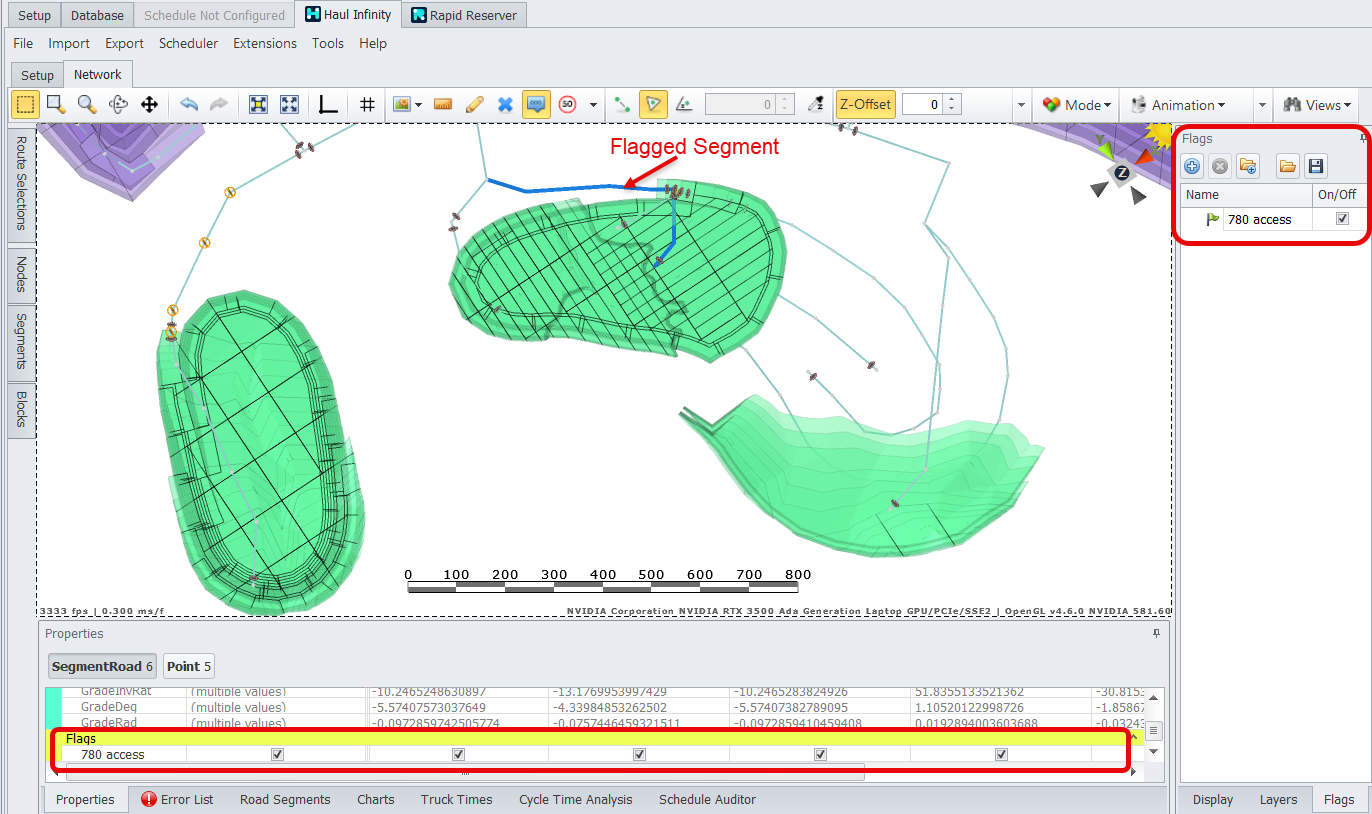Image resolution: width=1372 pixels, height=814 pixels.
Task: Open the Error List tab
Action: 177,799
